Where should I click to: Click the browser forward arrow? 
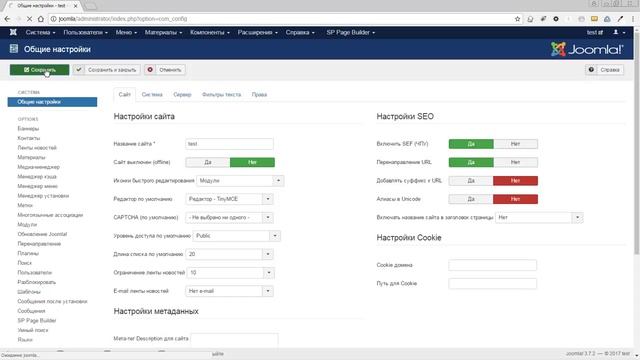18,19
